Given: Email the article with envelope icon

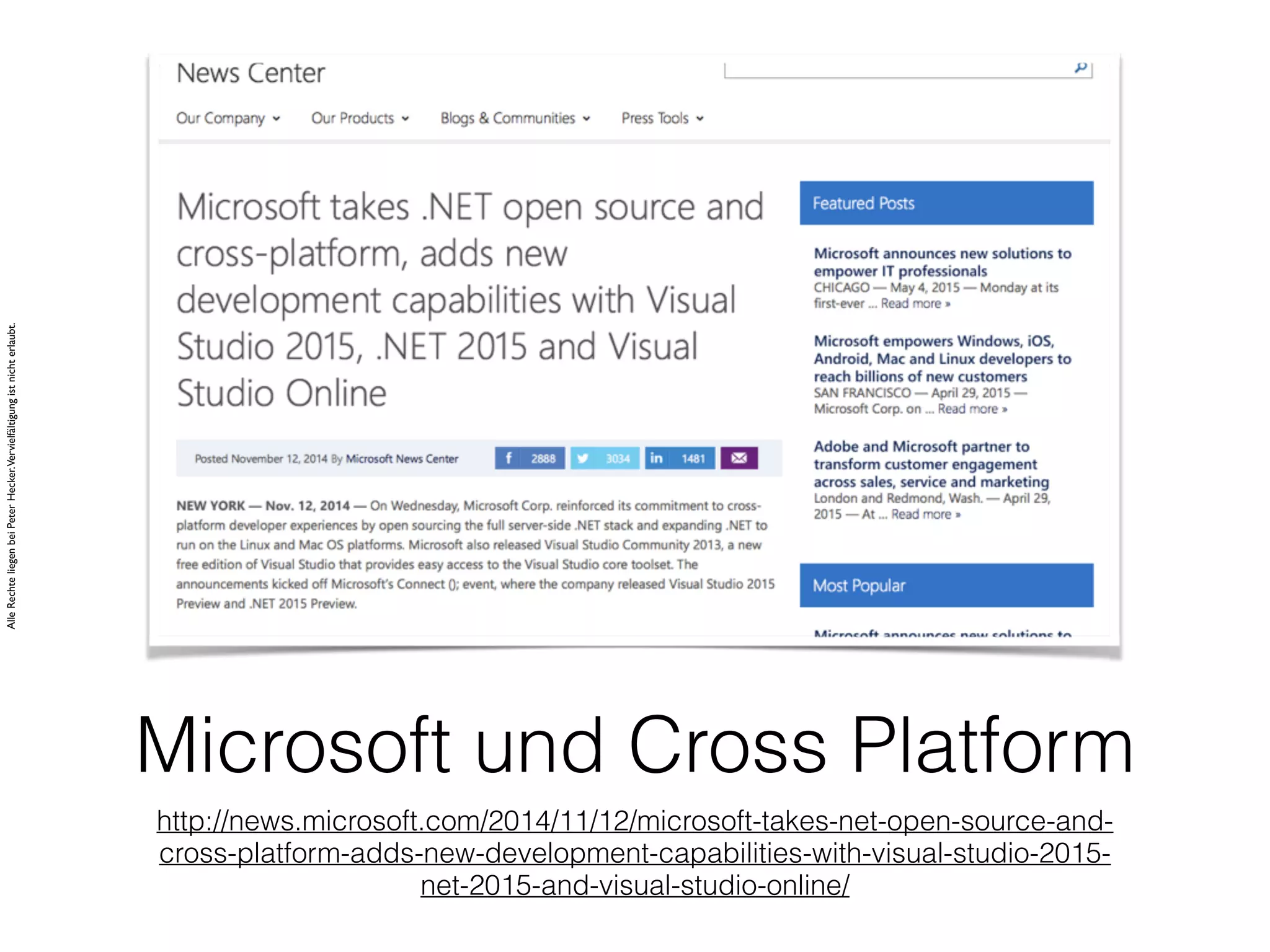Looking at the screenshot, I should (739, 458).
